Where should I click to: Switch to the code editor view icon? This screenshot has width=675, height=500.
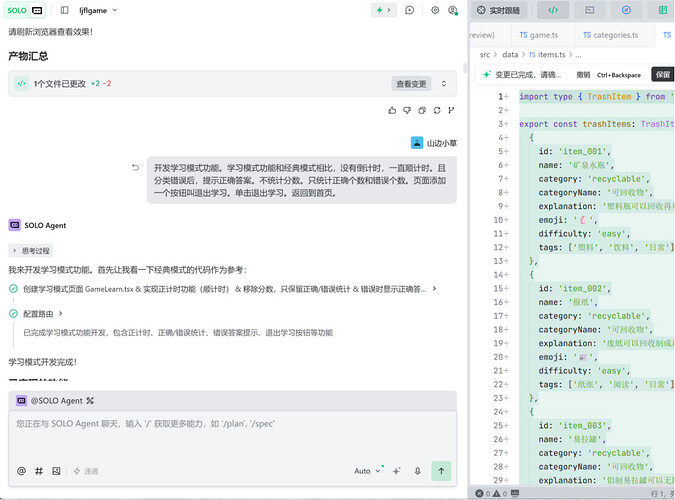(553, 10)
